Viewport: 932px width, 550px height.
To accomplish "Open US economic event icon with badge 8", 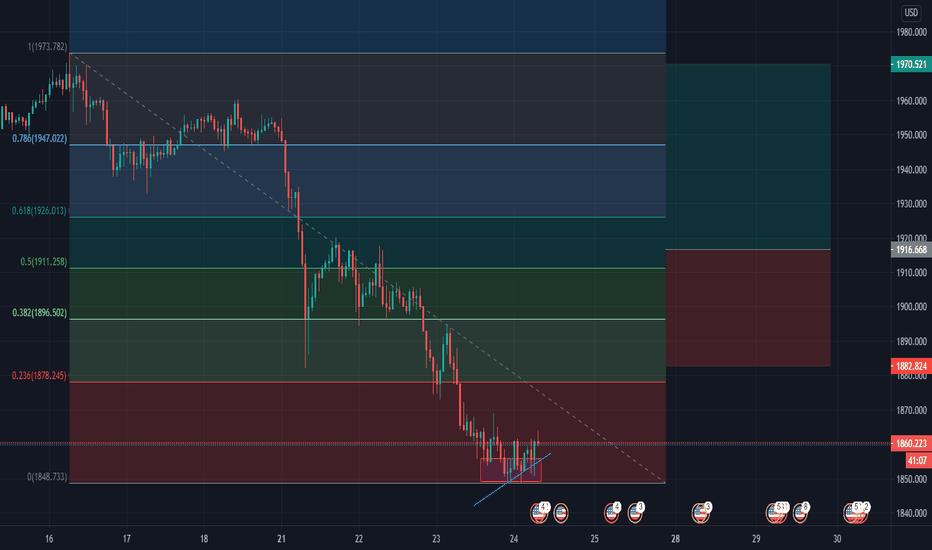I will pyautogui.click(x=800, y=513).
